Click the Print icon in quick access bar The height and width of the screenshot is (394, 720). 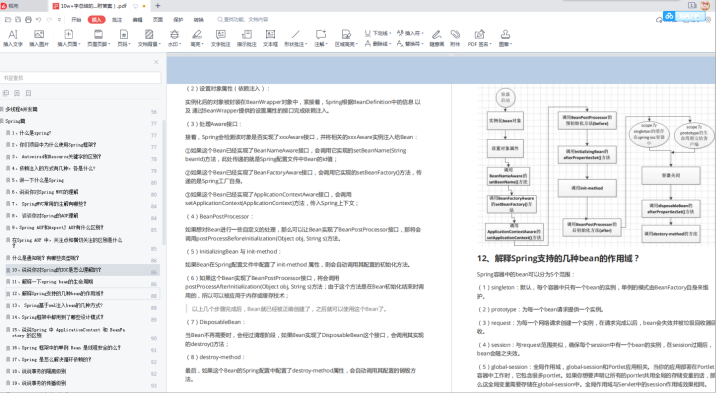[x=28, y=20]
